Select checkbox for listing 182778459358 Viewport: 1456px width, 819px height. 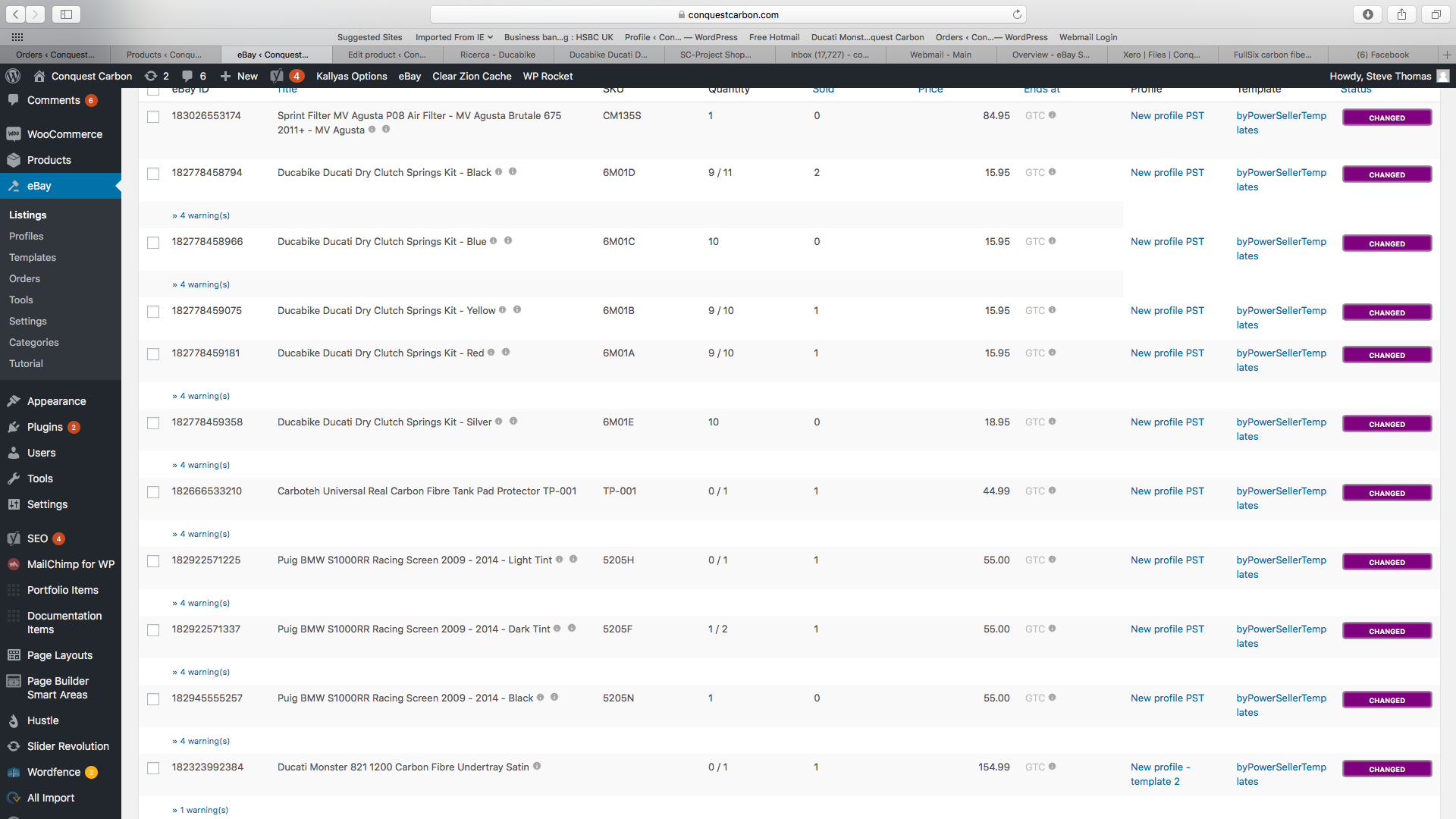pos(153,423)
